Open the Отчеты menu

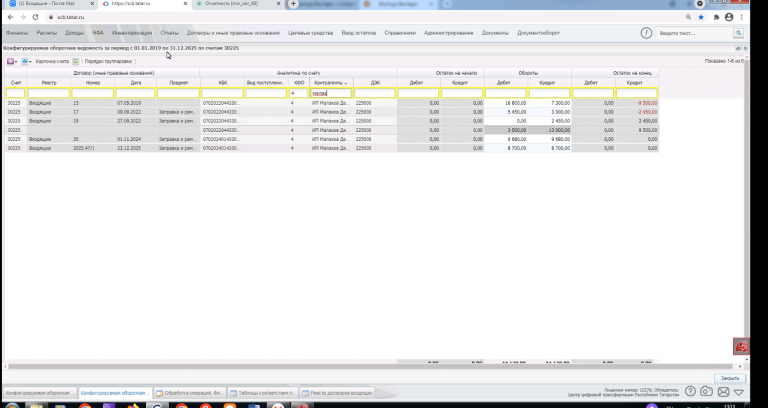169,33
